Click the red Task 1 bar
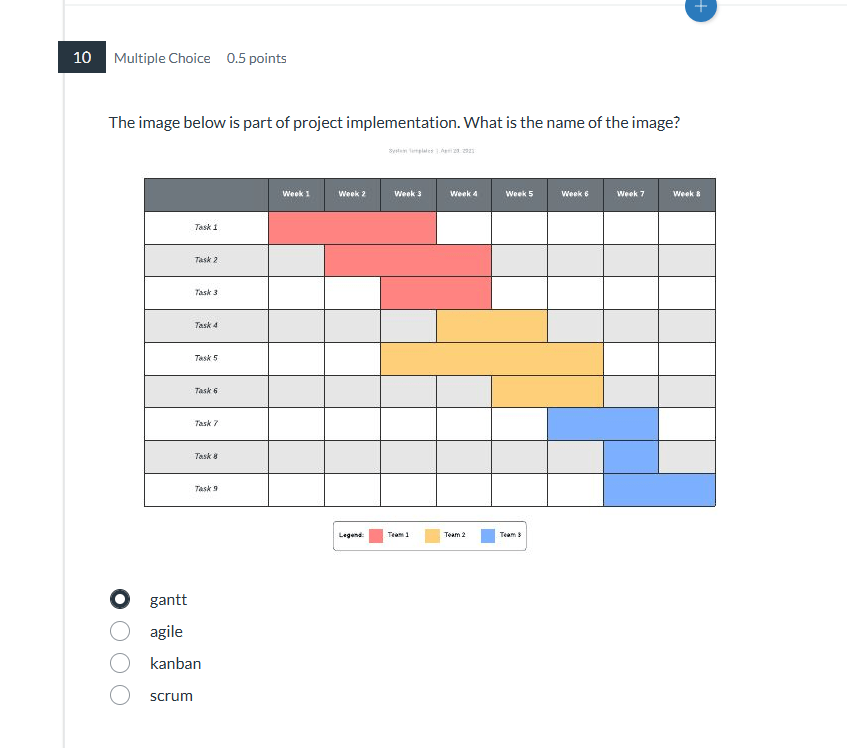Viewport: 847px width, 748px height. click(352, 228)
